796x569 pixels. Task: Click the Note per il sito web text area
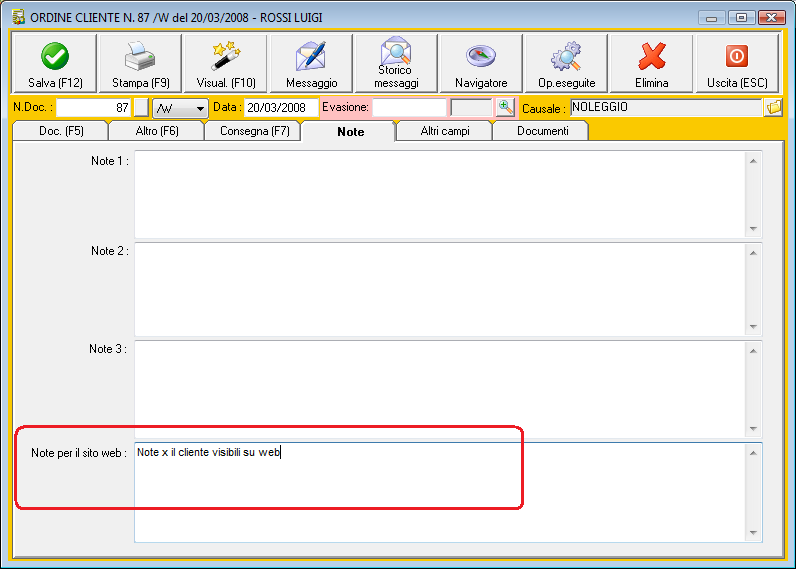point(440,492)
